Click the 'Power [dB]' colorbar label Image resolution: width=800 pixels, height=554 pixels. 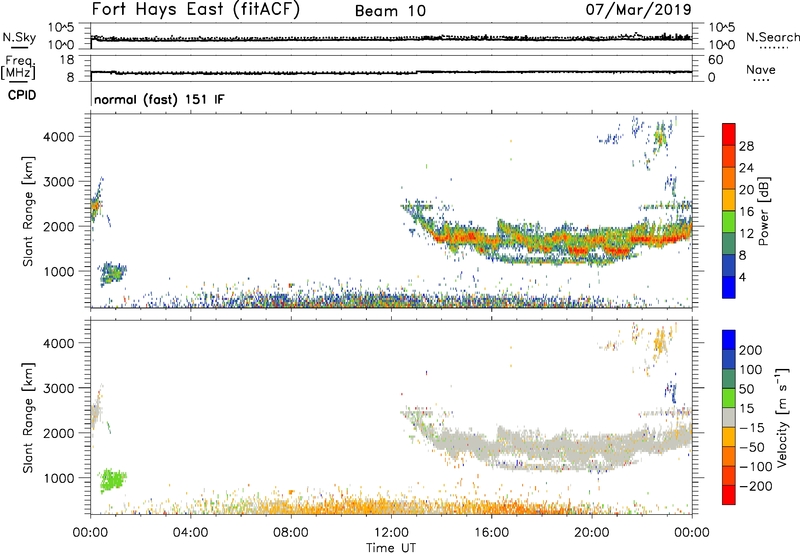point(763,211)
